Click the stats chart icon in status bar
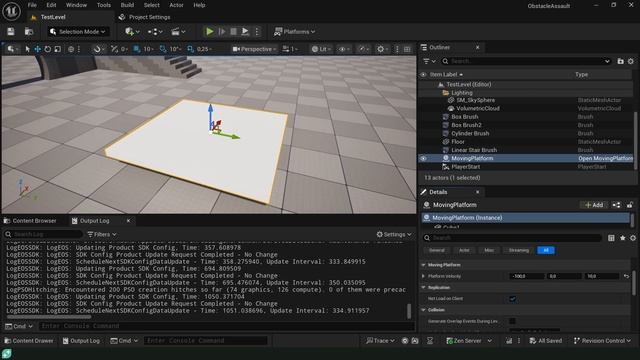The width and height of the screenshot is (640, 360). point(509,340)
